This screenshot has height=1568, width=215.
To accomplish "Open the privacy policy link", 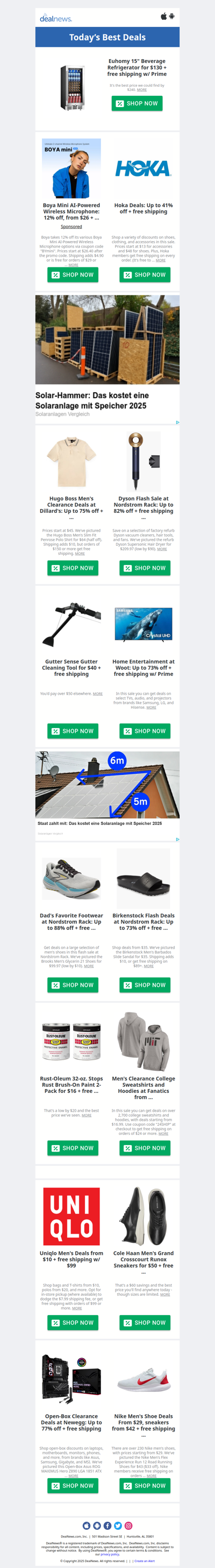I will pyautogui.click(x=110, y=1554).
